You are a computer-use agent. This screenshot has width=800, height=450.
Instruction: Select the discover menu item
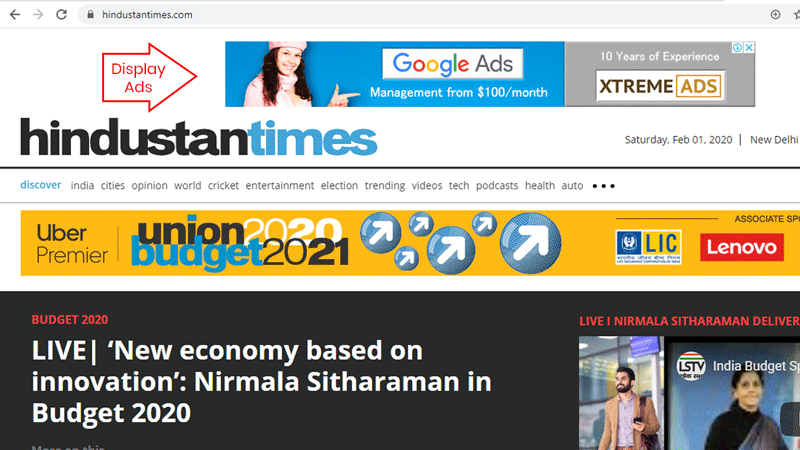pyautogui.click(x=41, y=185)
